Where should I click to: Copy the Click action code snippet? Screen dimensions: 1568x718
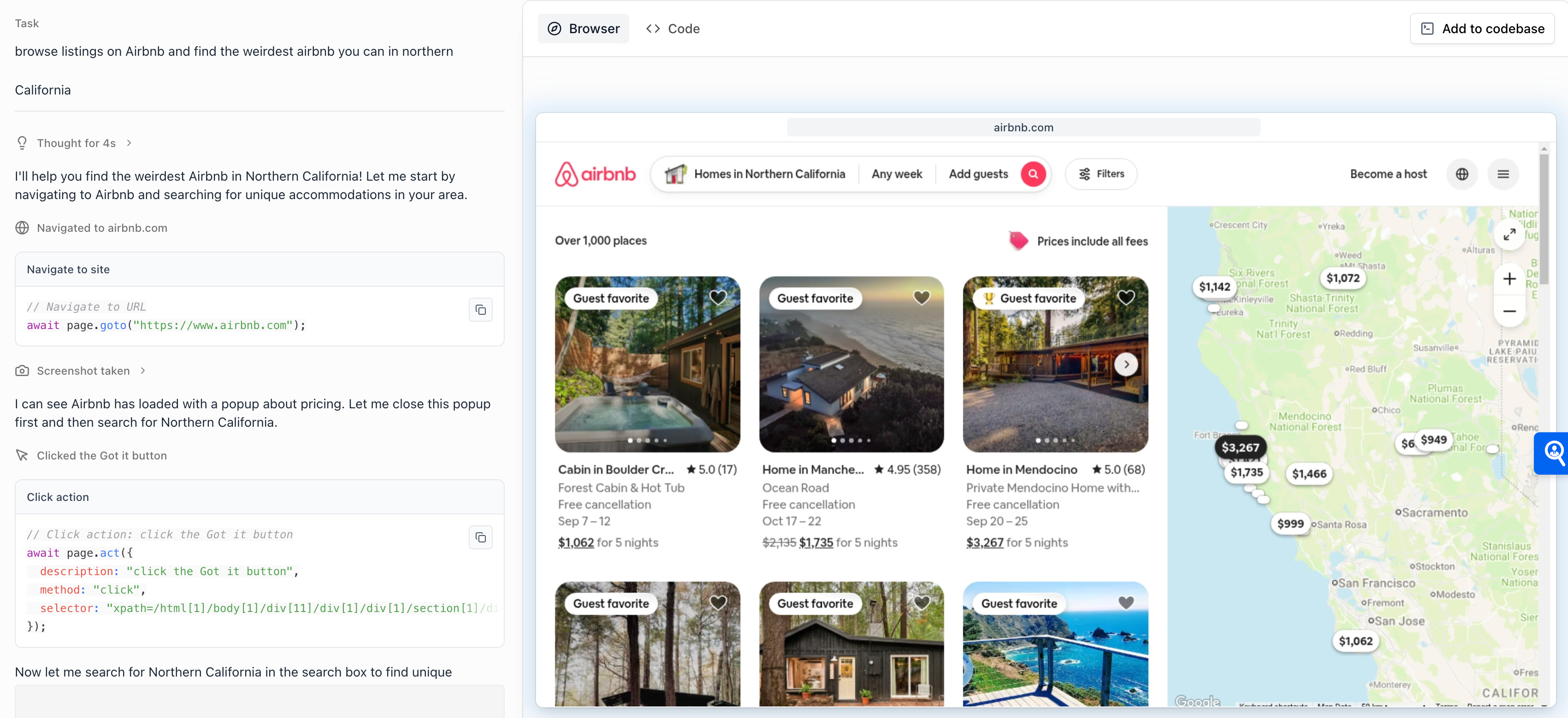pos(480,537)
